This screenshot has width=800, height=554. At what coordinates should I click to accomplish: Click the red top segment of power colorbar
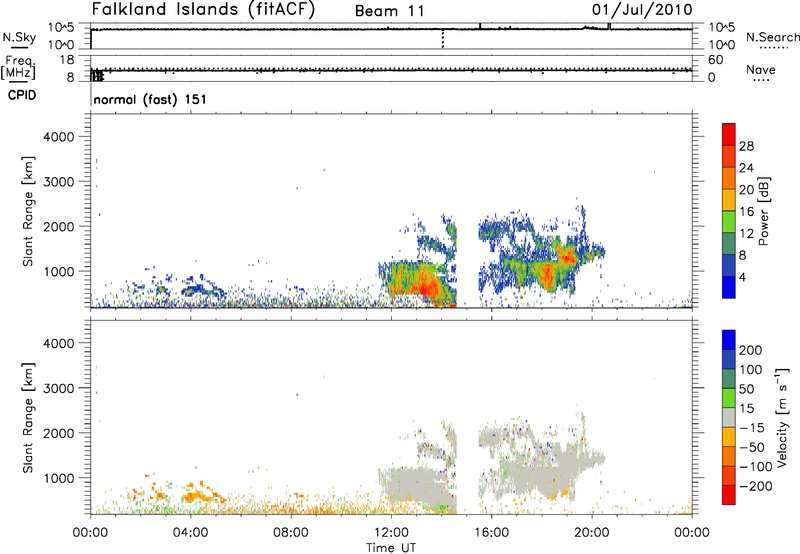pos(729,134)
